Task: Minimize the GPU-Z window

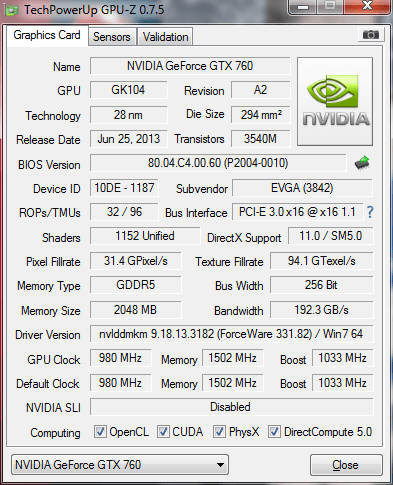Action: coord(303,7)
